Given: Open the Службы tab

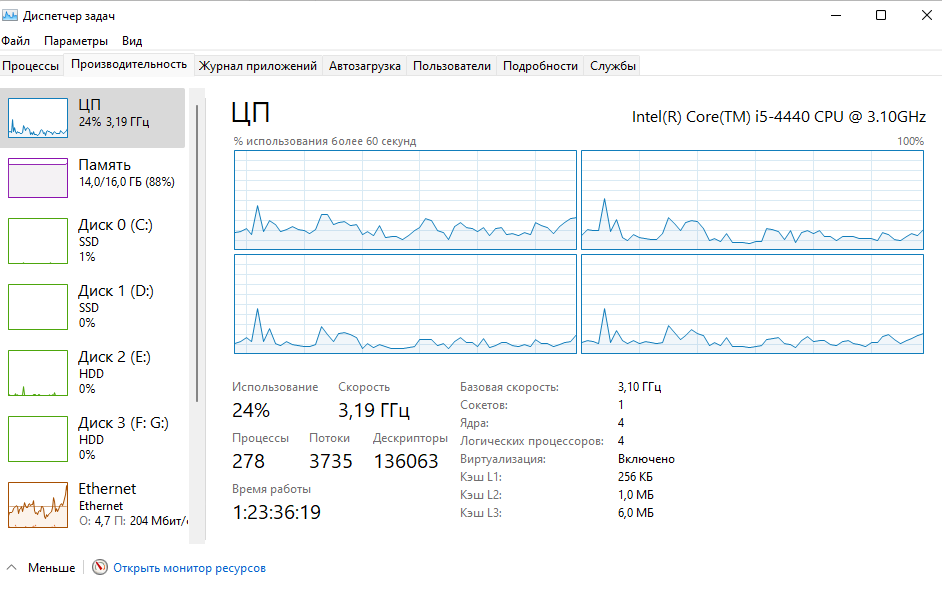Looking at the screenshot, I should 613,66.
